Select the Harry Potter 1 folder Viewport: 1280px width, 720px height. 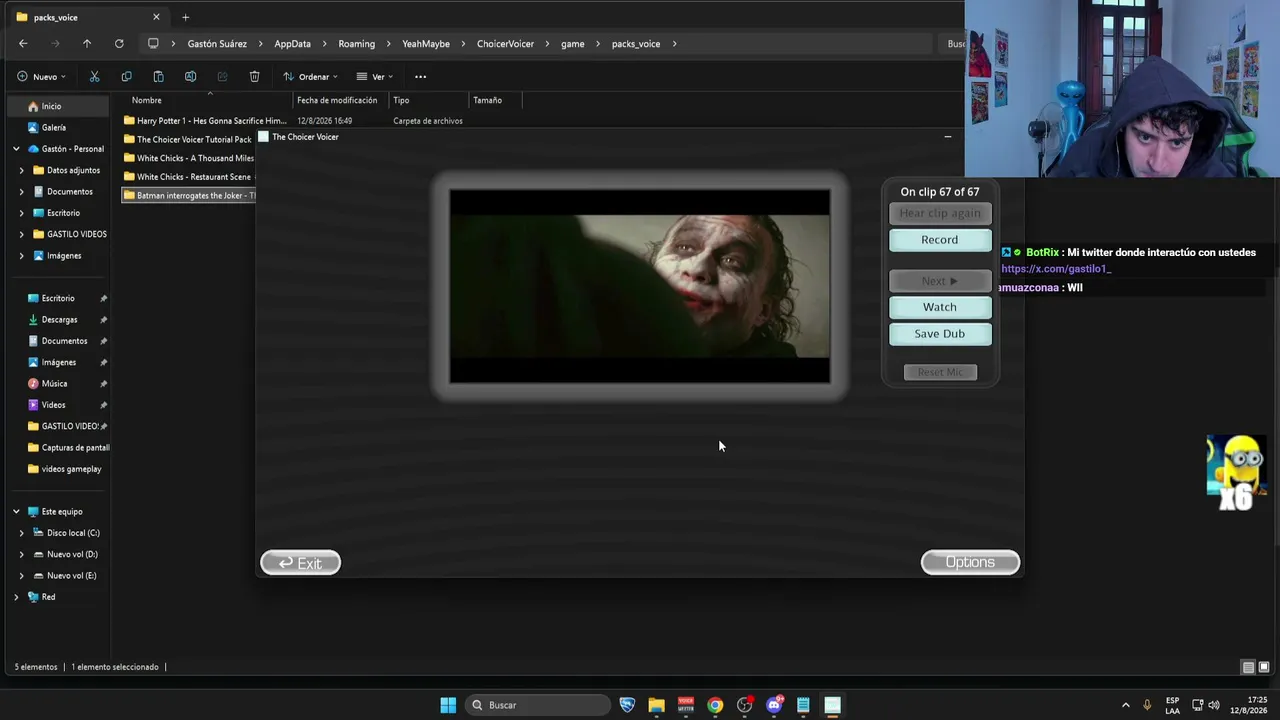click(205, 121)
